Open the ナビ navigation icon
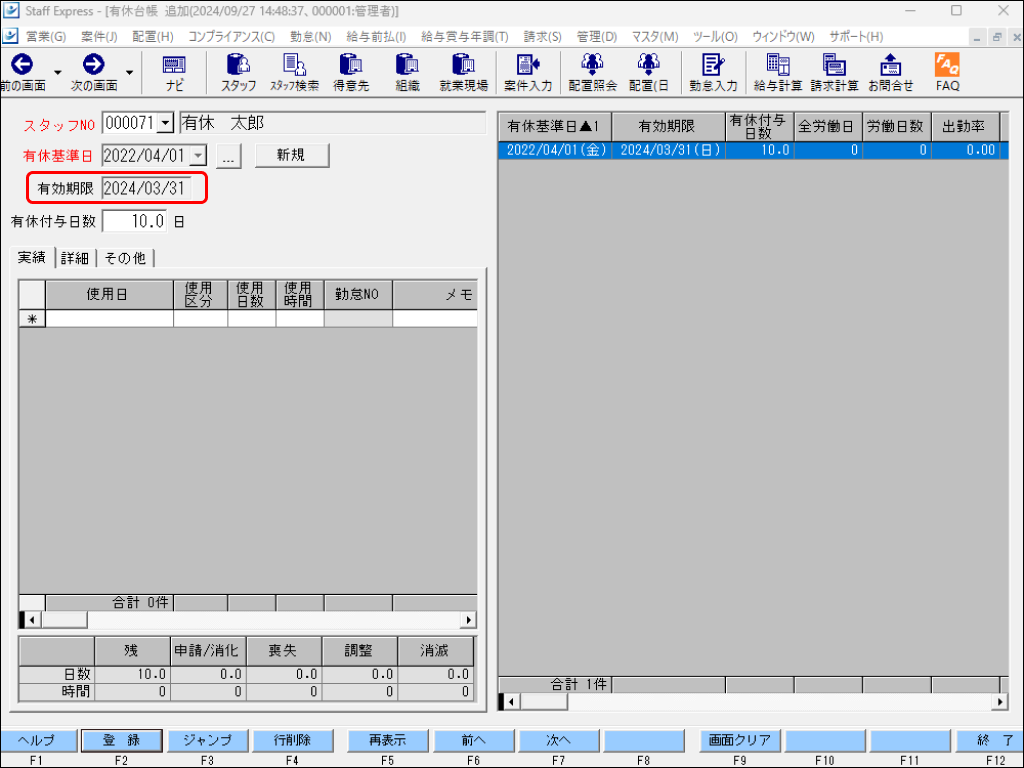The image size is (1024, 768). point(174,72)
